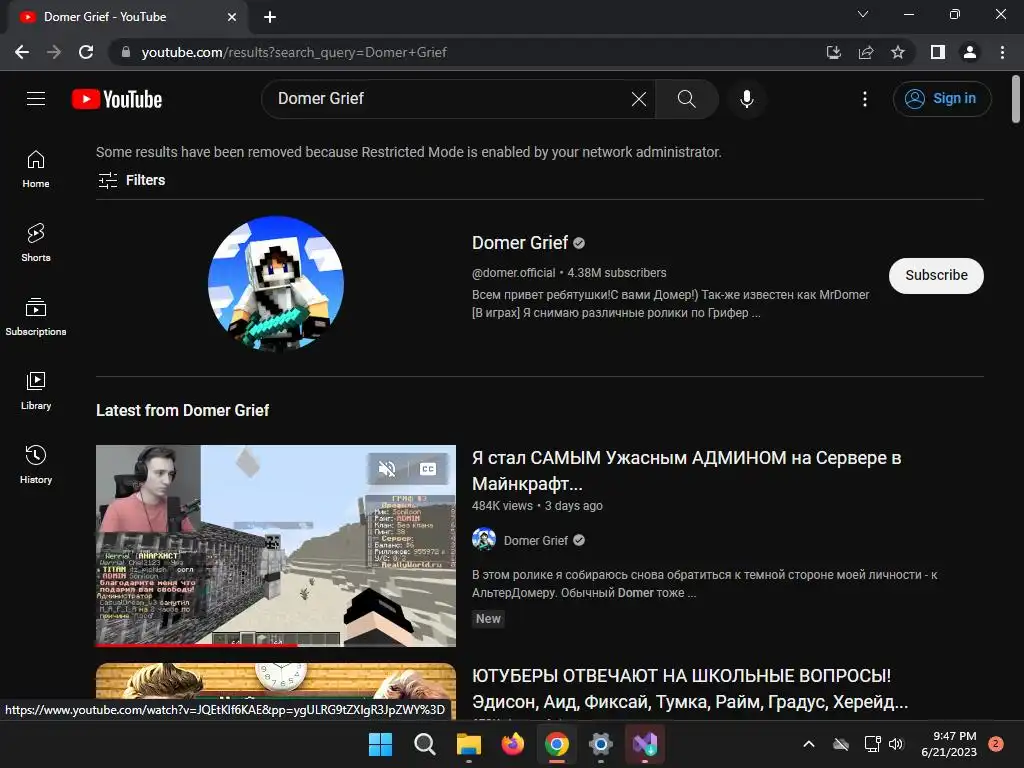Open Visual Studio from the taskbar
Screen dimensions: 1024x768
point(645,744)
